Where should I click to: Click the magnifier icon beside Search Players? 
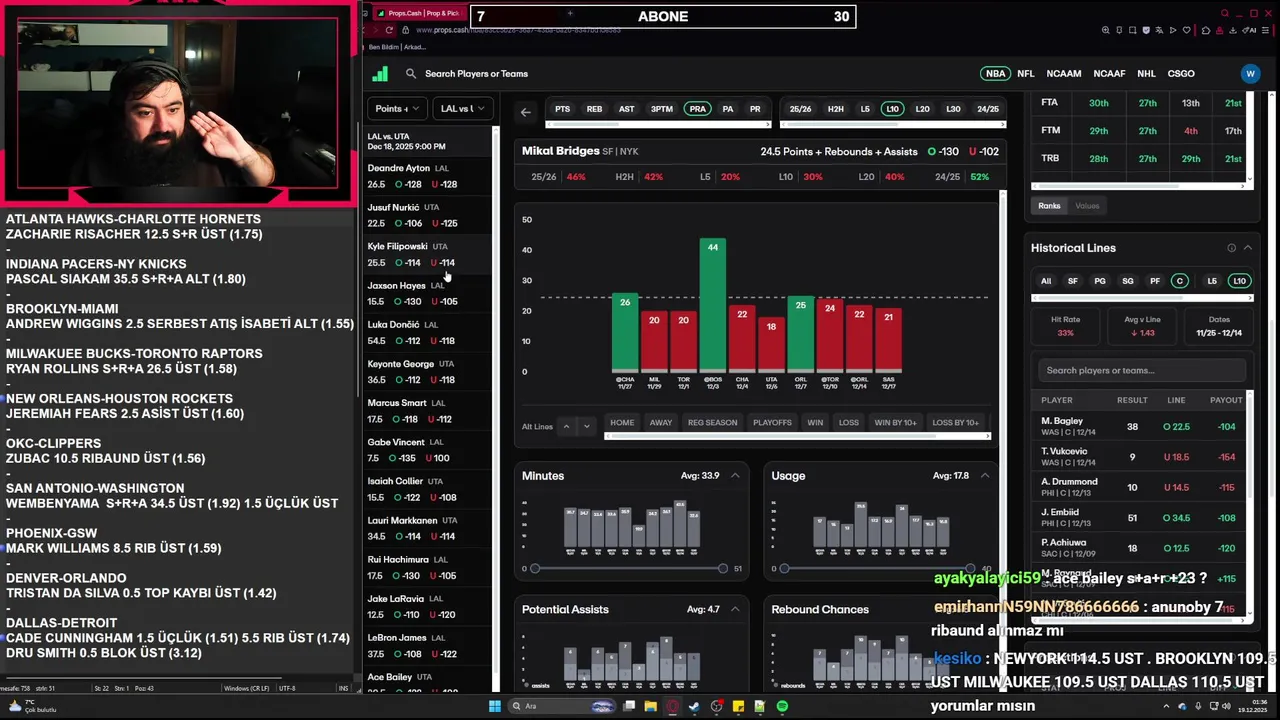(x=411, y=73)
